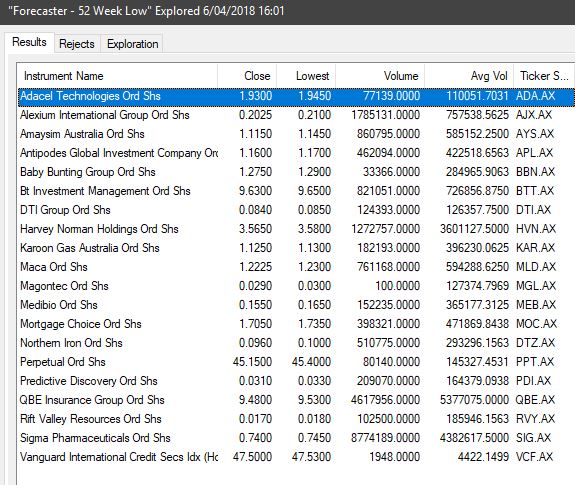Click Volume value 8774189.0000 for Sigma
The height and width of the screenshot is (485, 575).
[385, 438]
